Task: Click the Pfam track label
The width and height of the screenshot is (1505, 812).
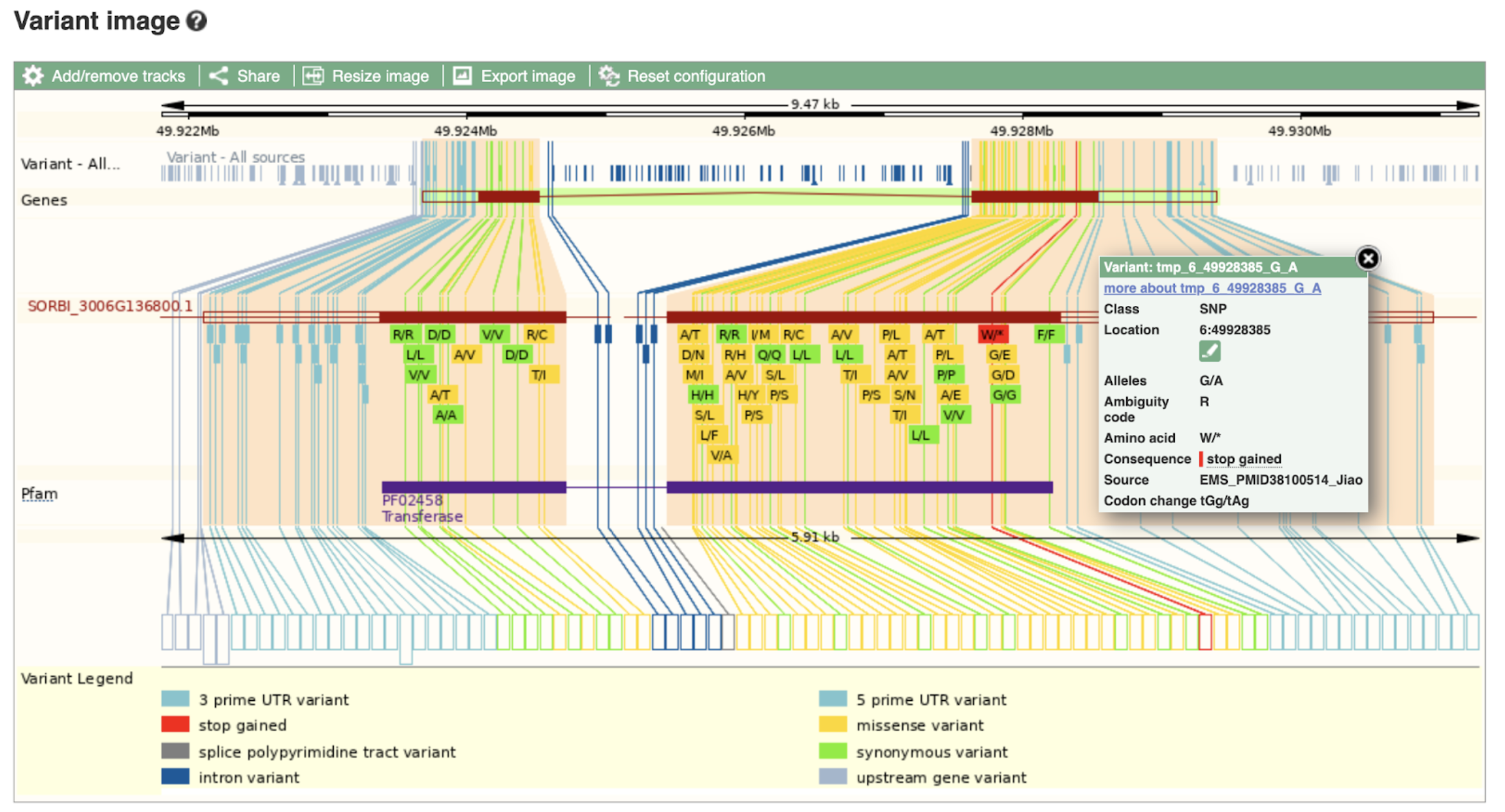Action: (39, 494)
